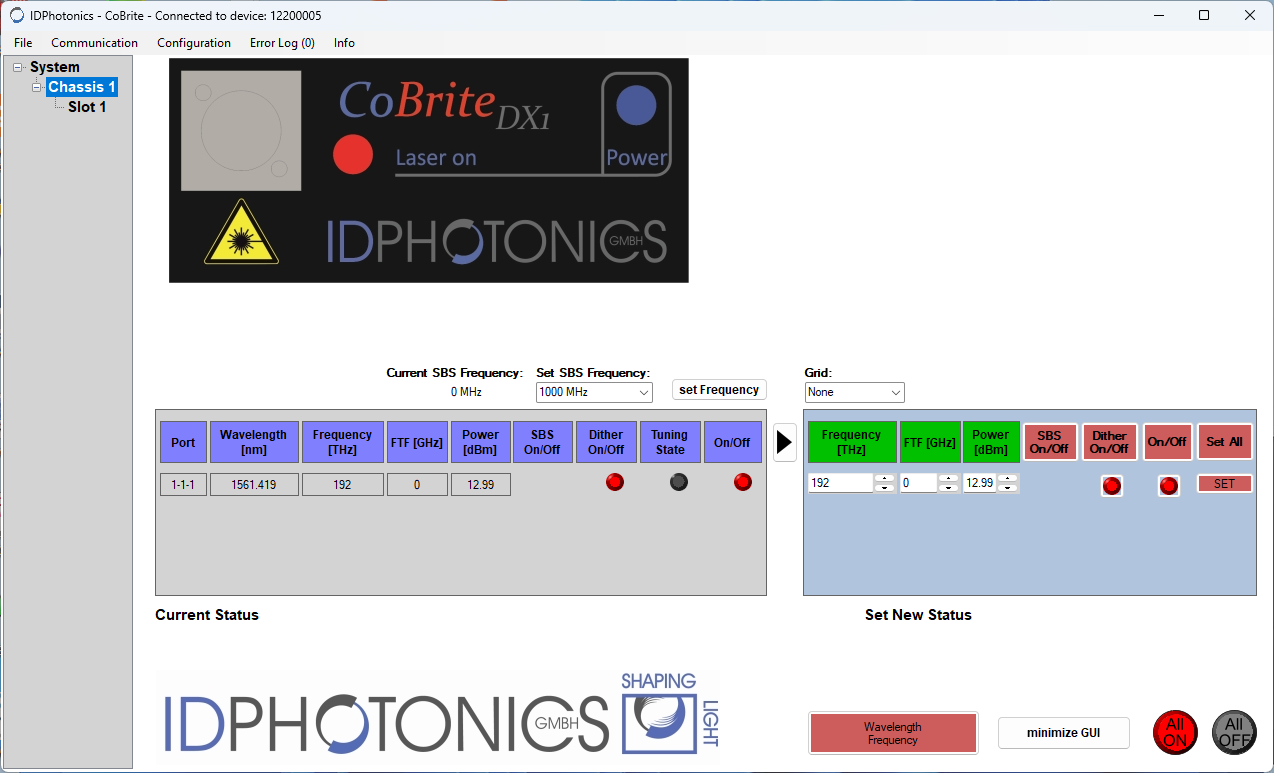Increase the Power dBm stepper value
The width and height of the screenshot is (1274, 773).
[x=1008, y=478]
